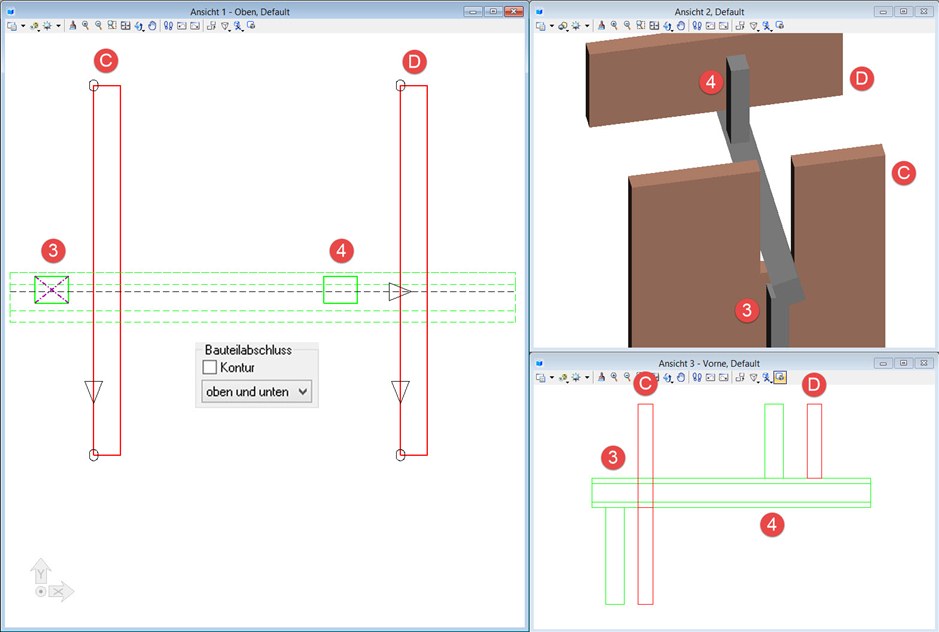Click Adjust Brightness sun icon in Ansicht 1

tap(47, 26)
